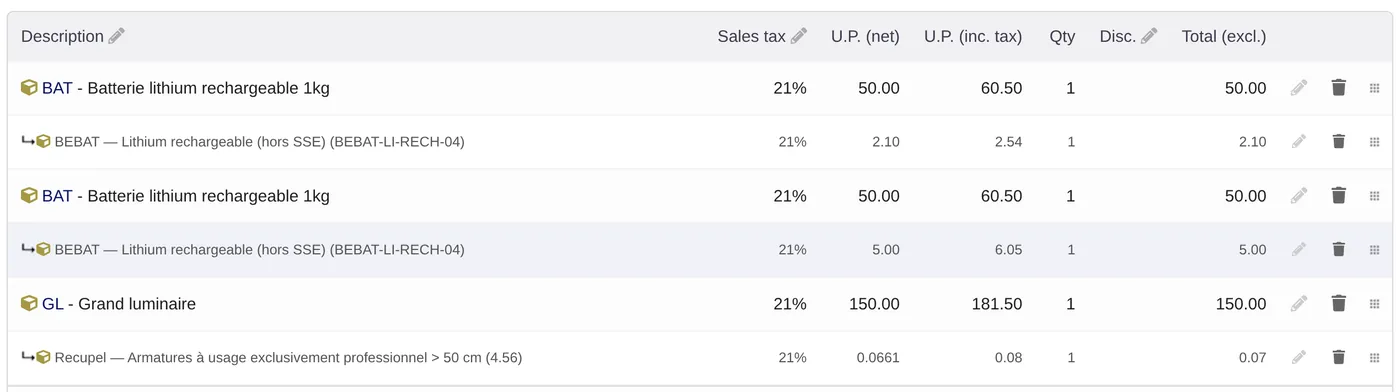Click the Recupel Armatures description text
Viewport: 1400px width, 392px height.
(x=288, y=358)
